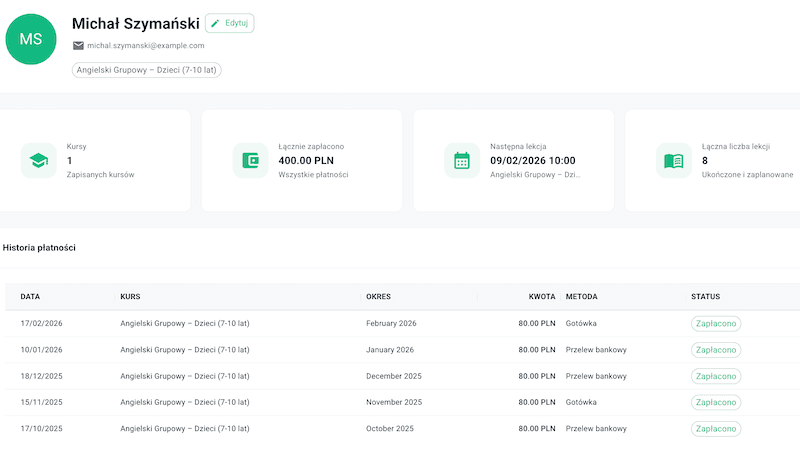The image size is (800, 451).
Task: Sort by the KWOTA column header
Action: pyautogui.click(x=542, y=296)
